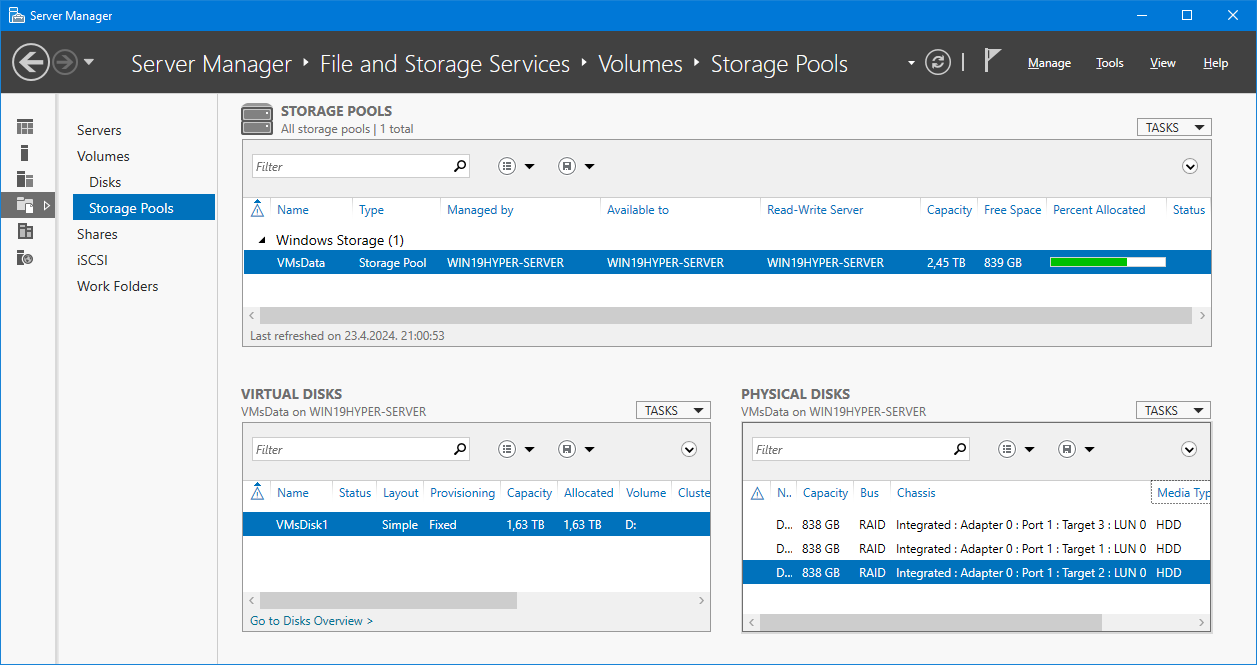Screen dimensions: 1257x665
Task: Select the VMsDisk1 virtual disk row
Action: 476,524
